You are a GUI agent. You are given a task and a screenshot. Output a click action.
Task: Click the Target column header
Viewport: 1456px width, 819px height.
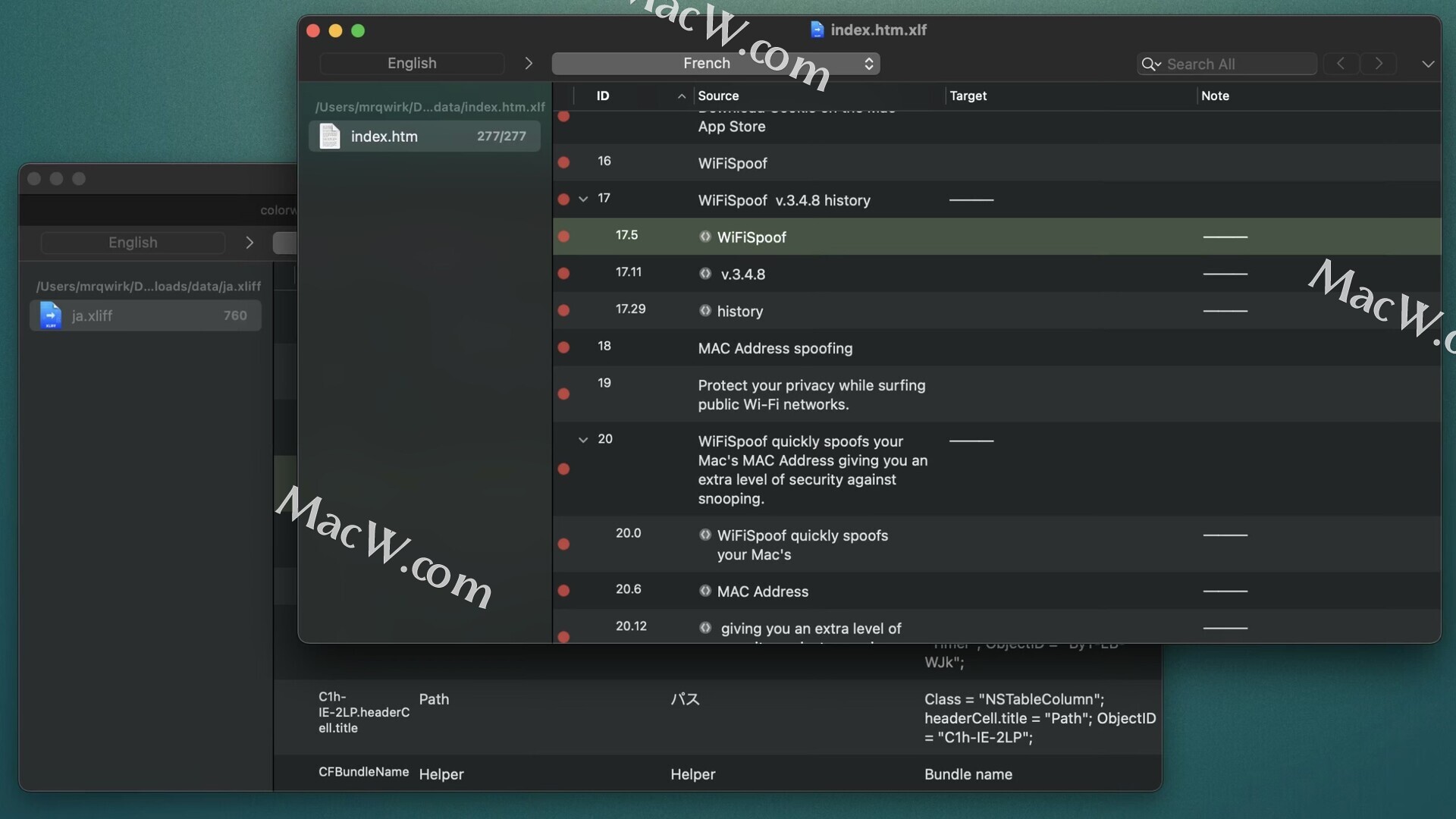(x=968, y=96)
